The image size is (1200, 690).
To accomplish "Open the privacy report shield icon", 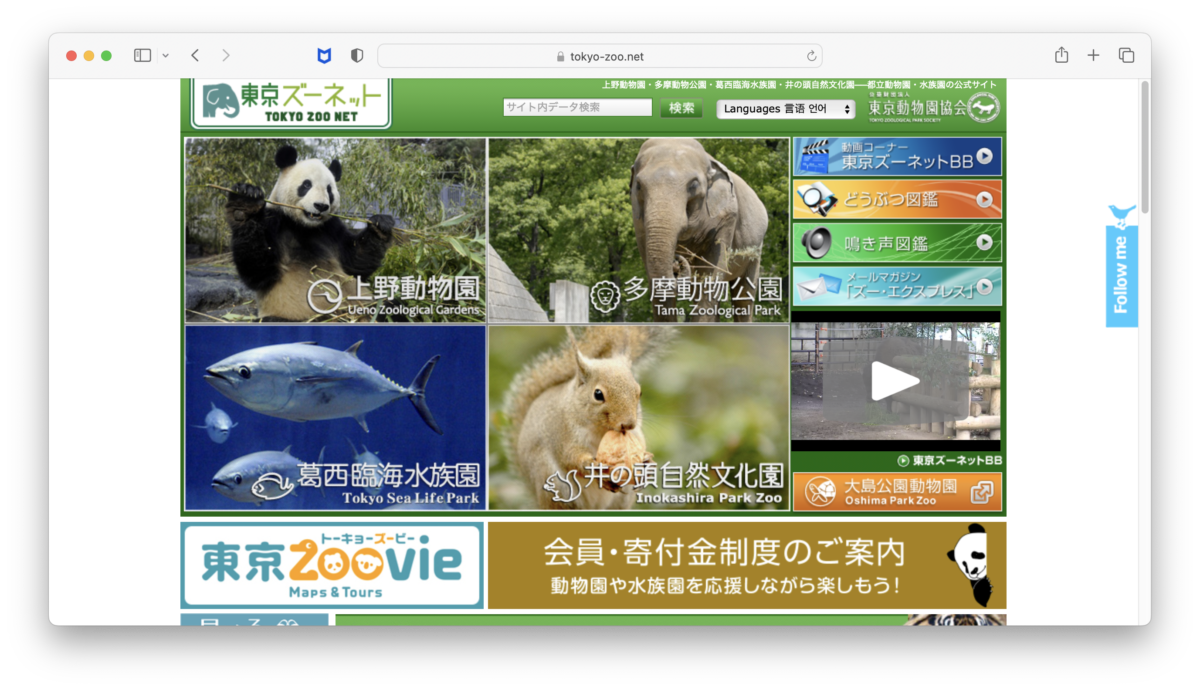I will click(357, 56).
